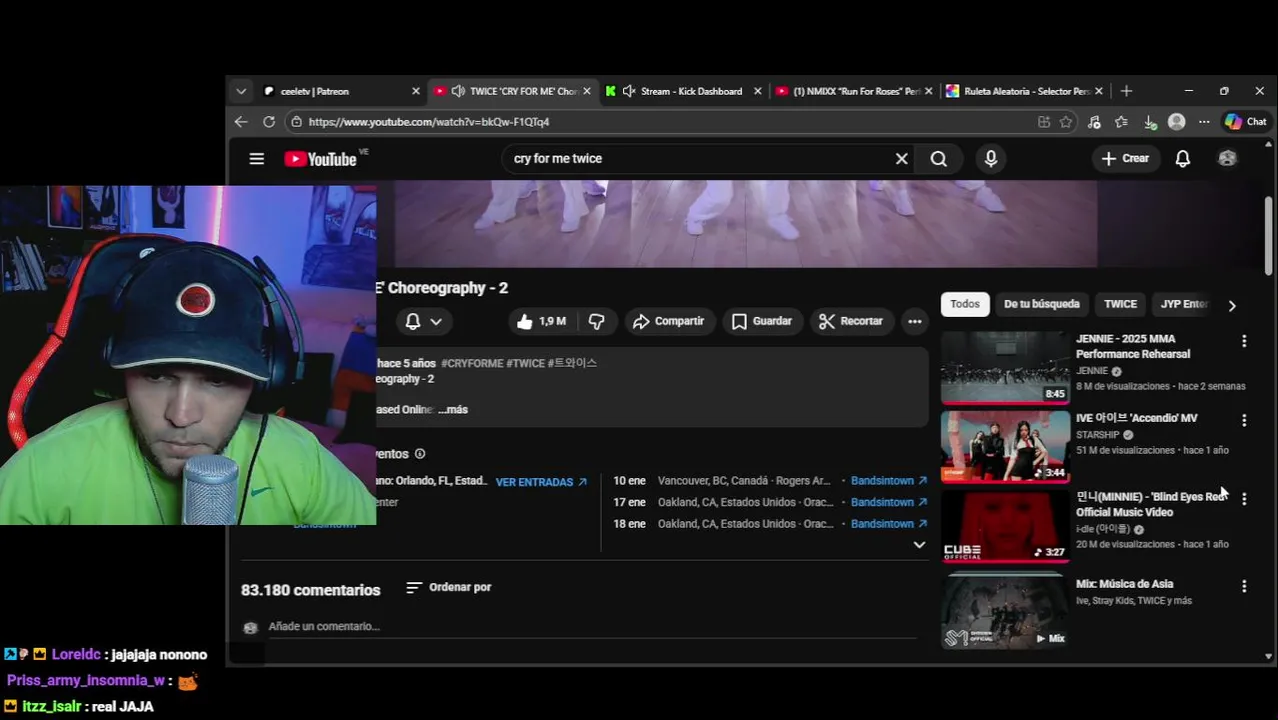Unmute the Kick Dashboard tab audio
This screenshot has width=1278, height=720.
(629, 91)
